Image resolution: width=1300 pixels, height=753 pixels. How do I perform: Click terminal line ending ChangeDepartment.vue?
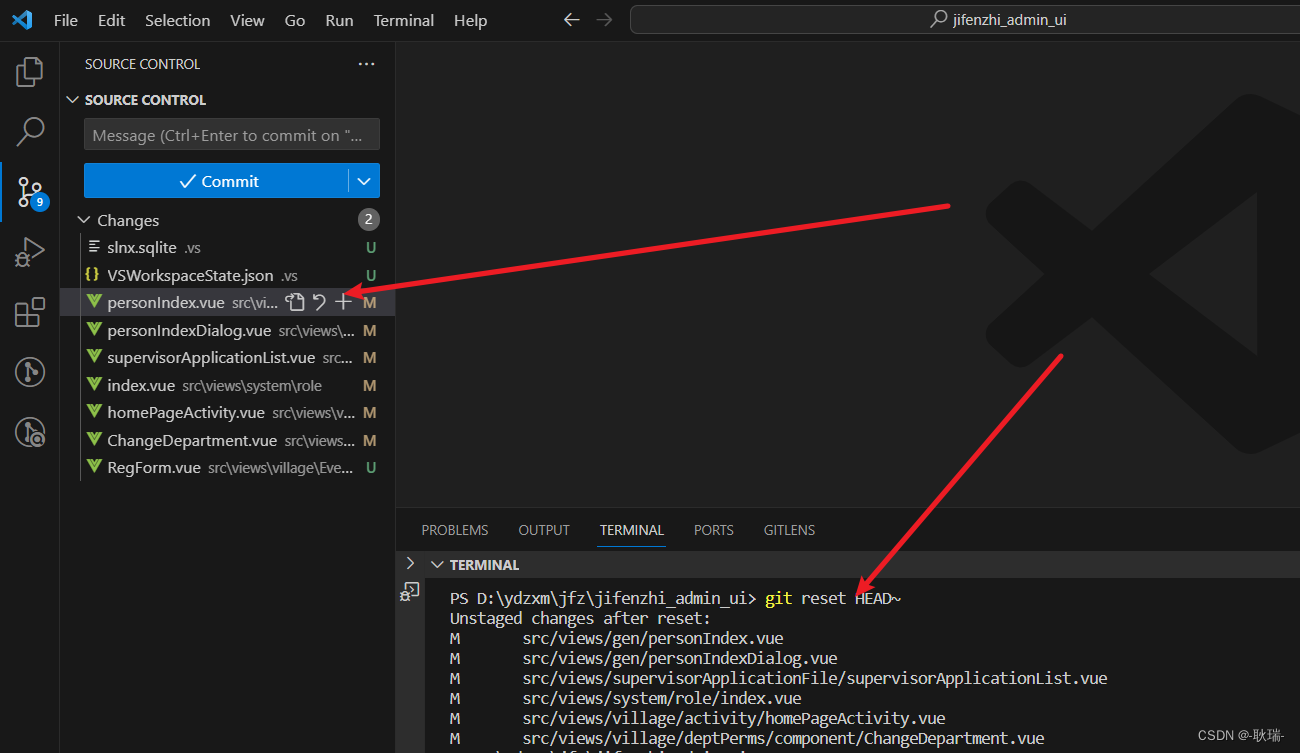pyautogui.click(x=783, y=738)
